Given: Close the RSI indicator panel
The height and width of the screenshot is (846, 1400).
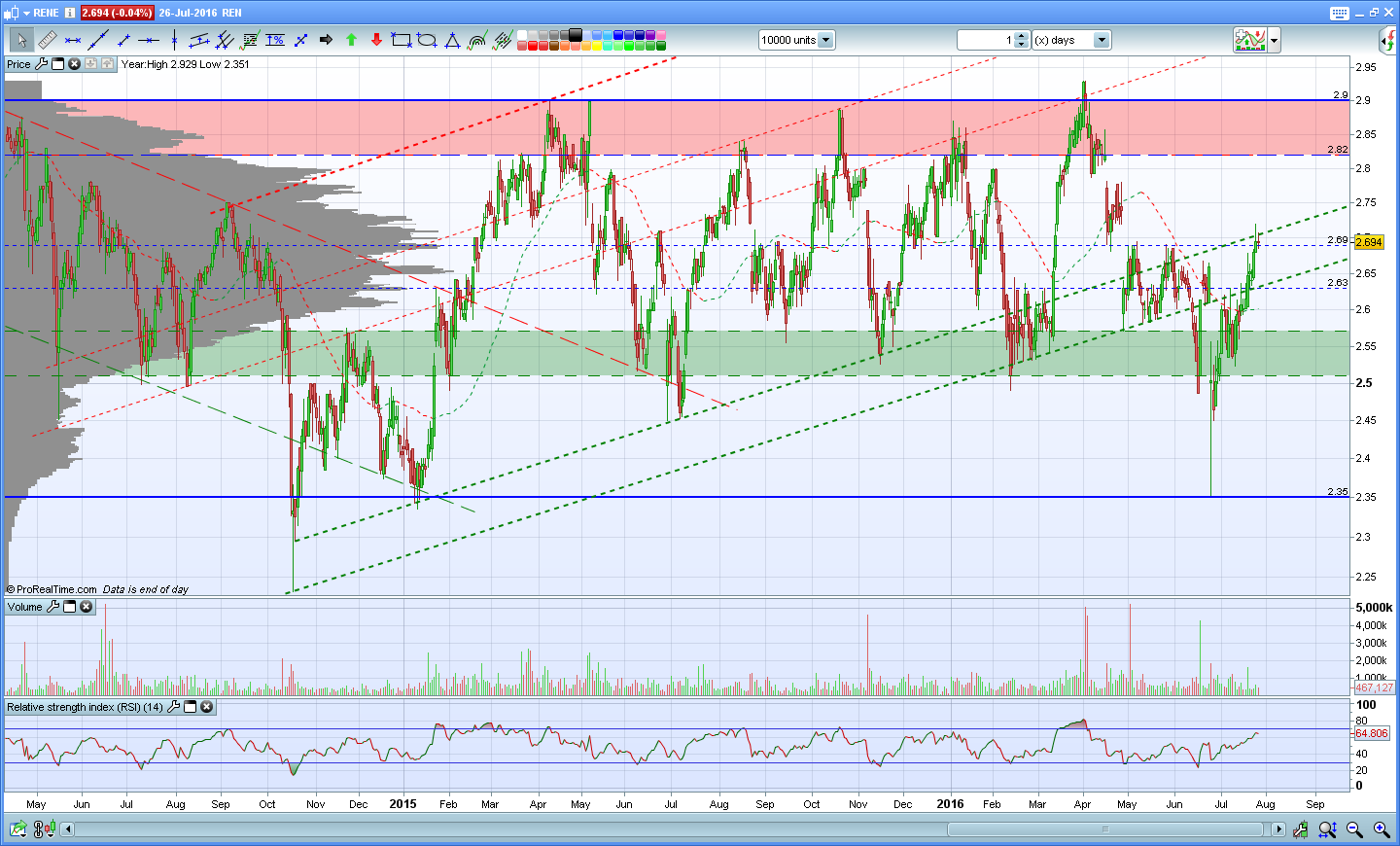Looking at the screenshot, I should [206, 707].
